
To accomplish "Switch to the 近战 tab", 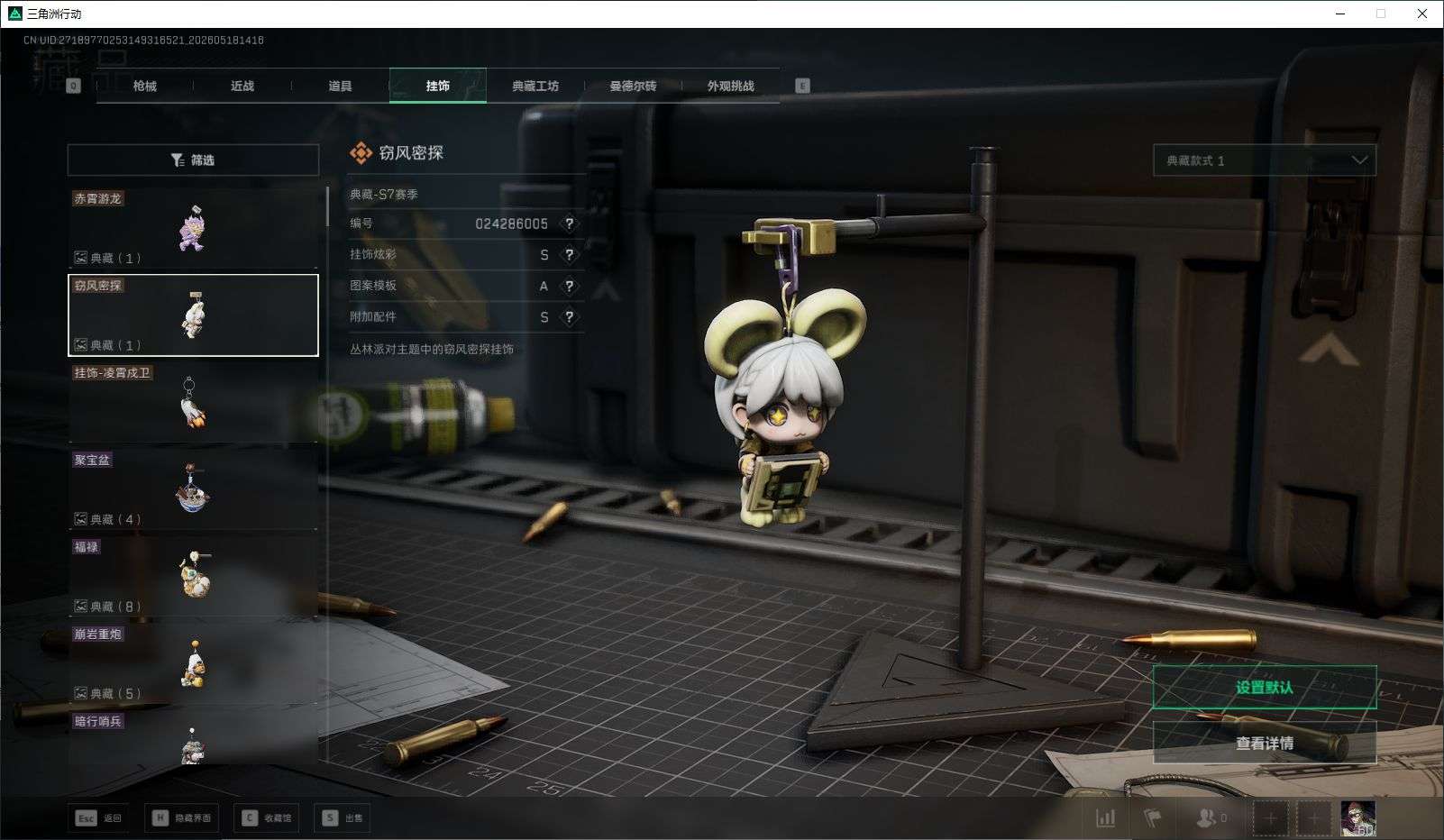I will pos(242,86).
